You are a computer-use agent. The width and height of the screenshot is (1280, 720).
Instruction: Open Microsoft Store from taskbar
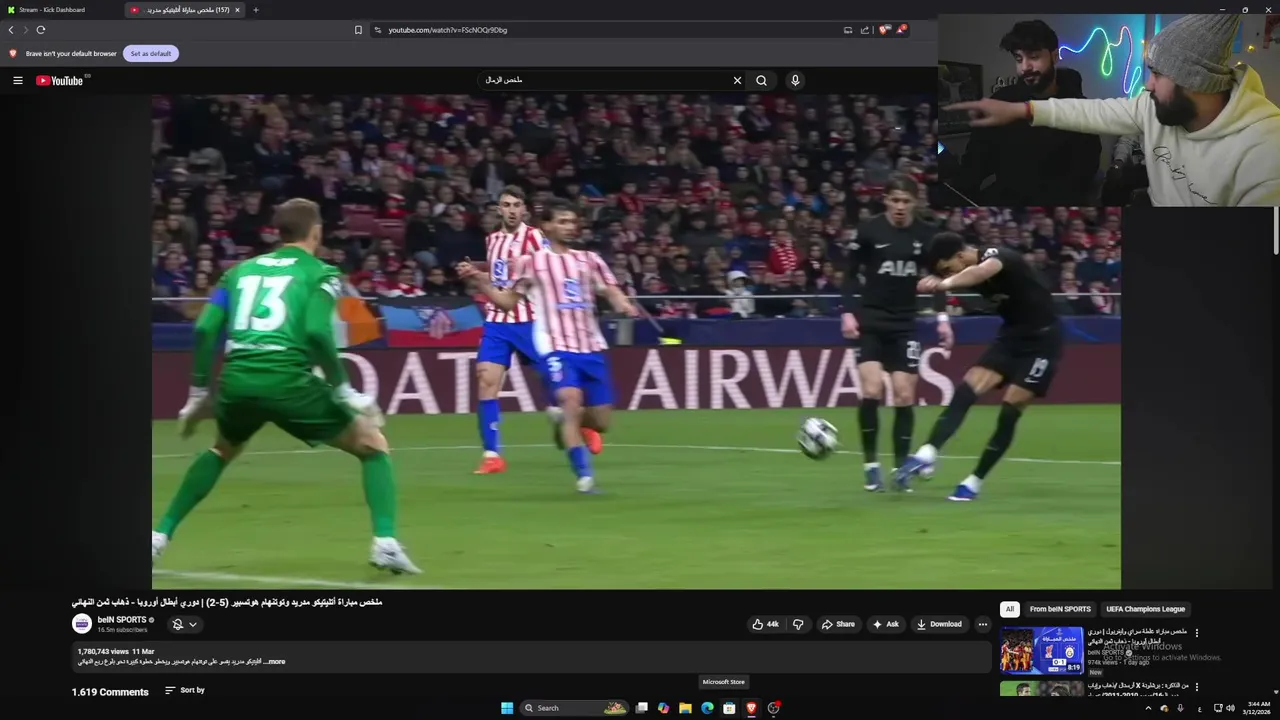pos(729,708)
